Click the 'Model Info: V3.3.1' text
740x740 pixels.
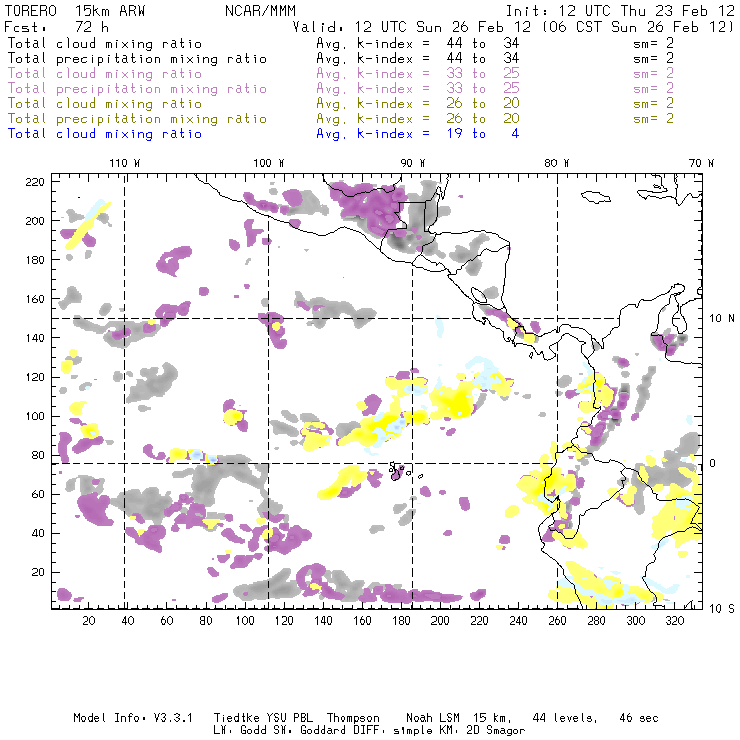tap(133, 718)
